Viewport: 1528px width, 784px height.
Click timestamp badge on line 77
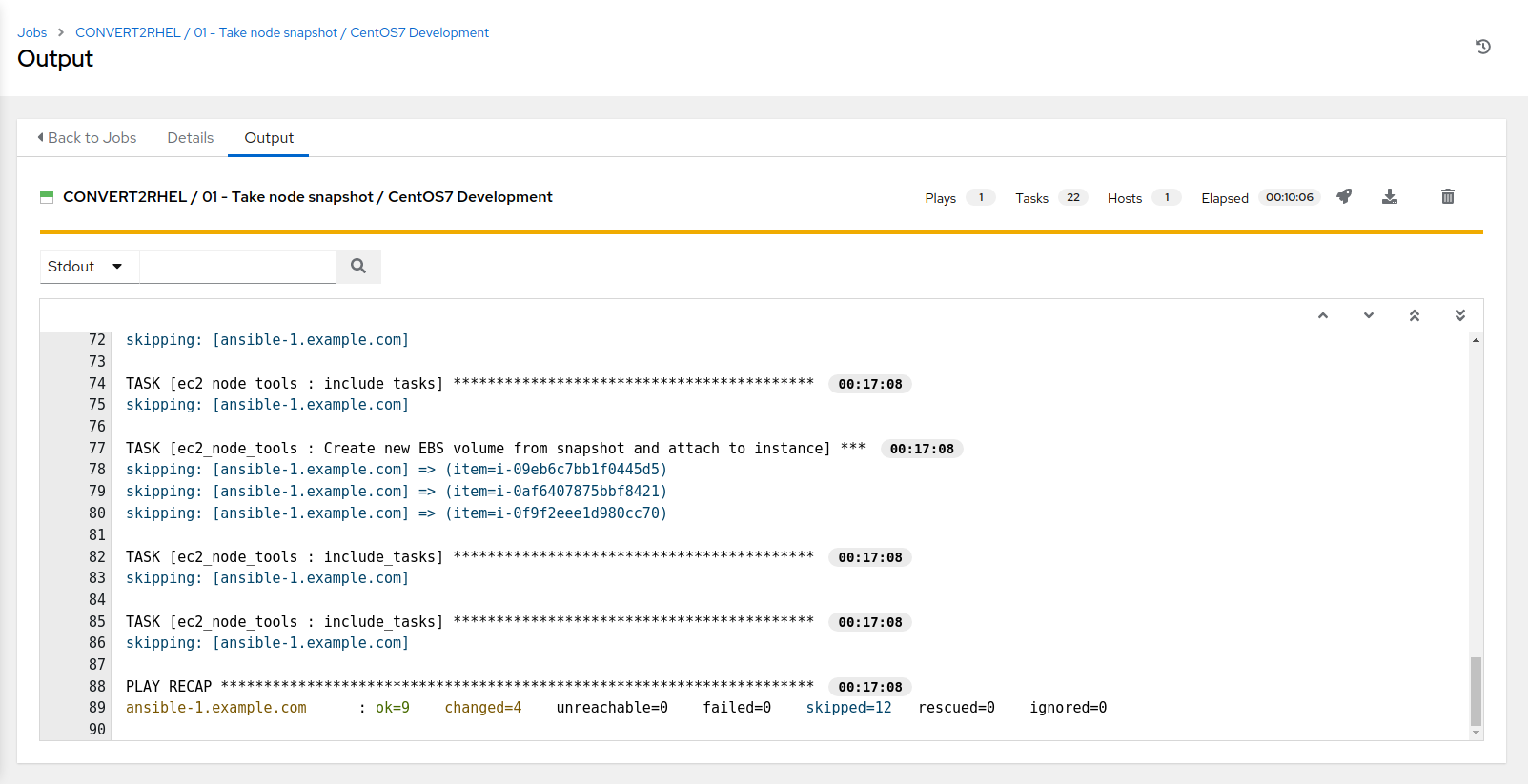coord(922,449)
